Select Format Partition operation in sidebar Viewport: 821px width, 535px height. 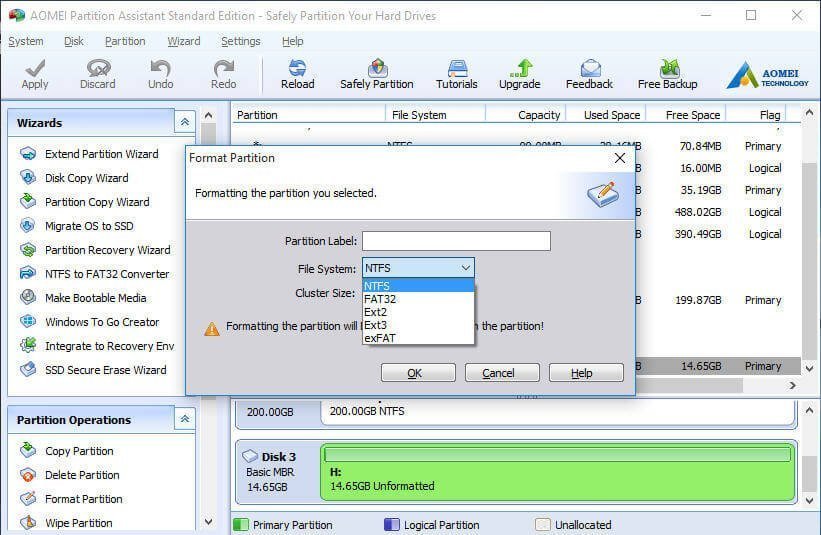coord(71,499)
